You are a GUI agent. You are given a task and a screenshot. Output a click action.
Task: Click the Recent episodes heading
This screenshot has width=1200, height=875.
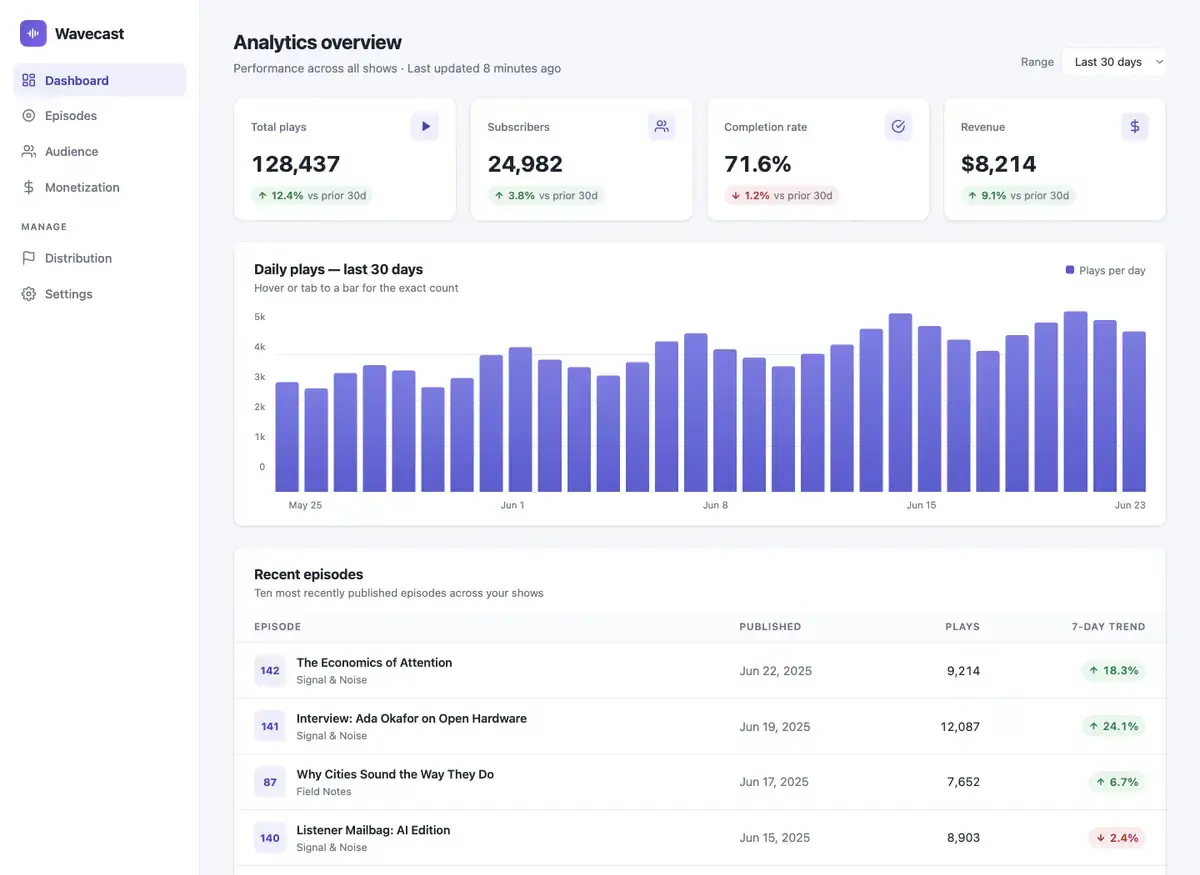[308, 574]
